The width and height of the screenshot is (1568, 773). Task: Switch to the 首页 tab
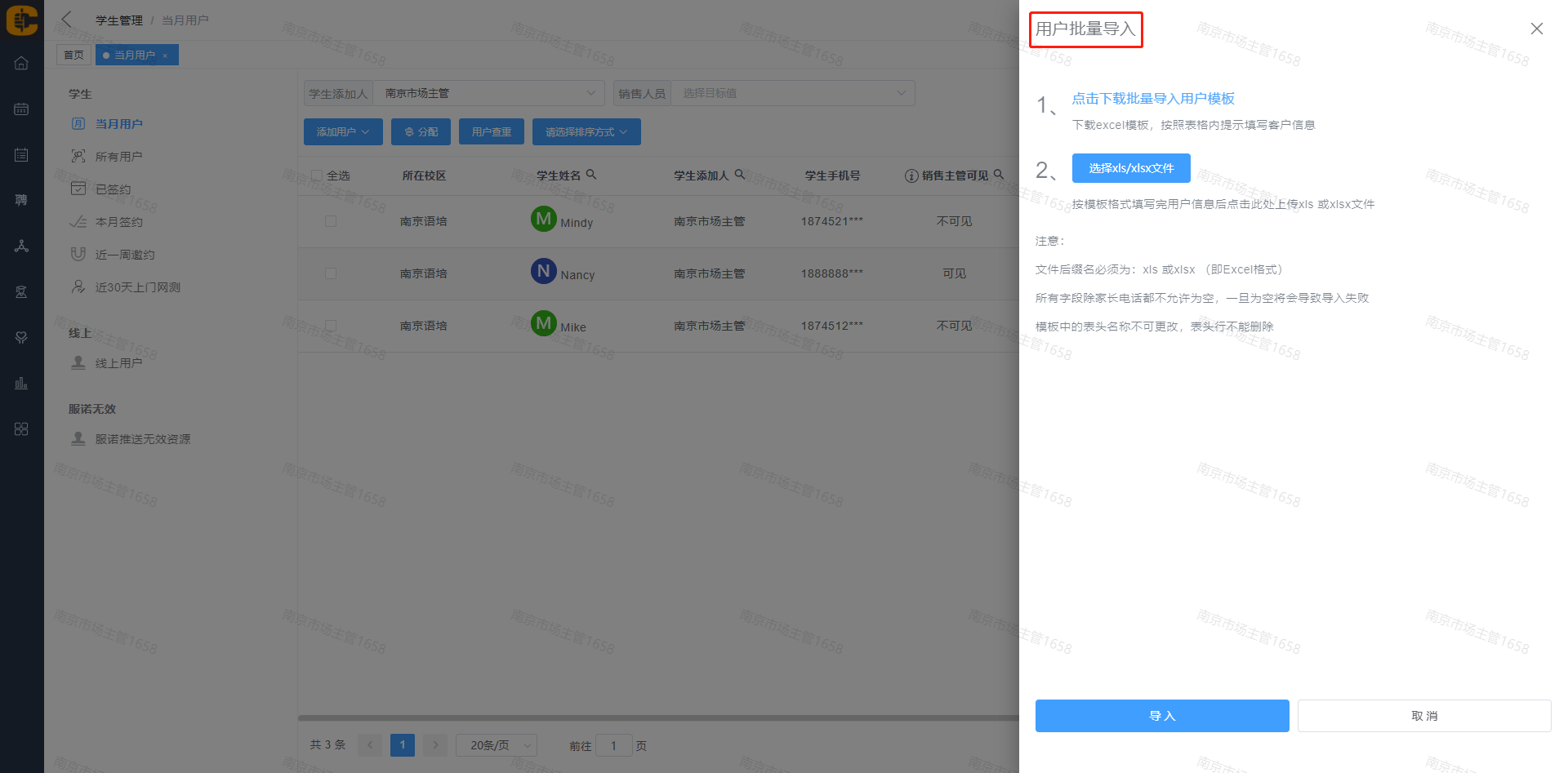tap(73, 55)
